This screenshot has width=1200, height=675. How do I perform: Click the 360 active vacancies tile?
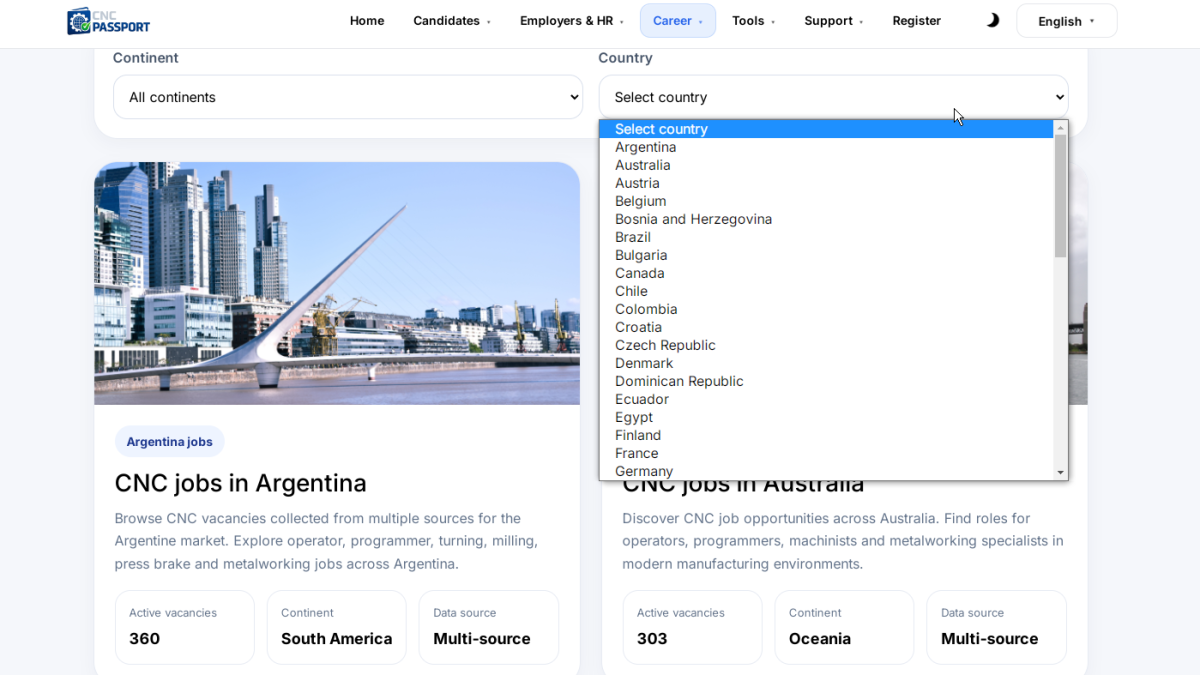click(185, 627)
